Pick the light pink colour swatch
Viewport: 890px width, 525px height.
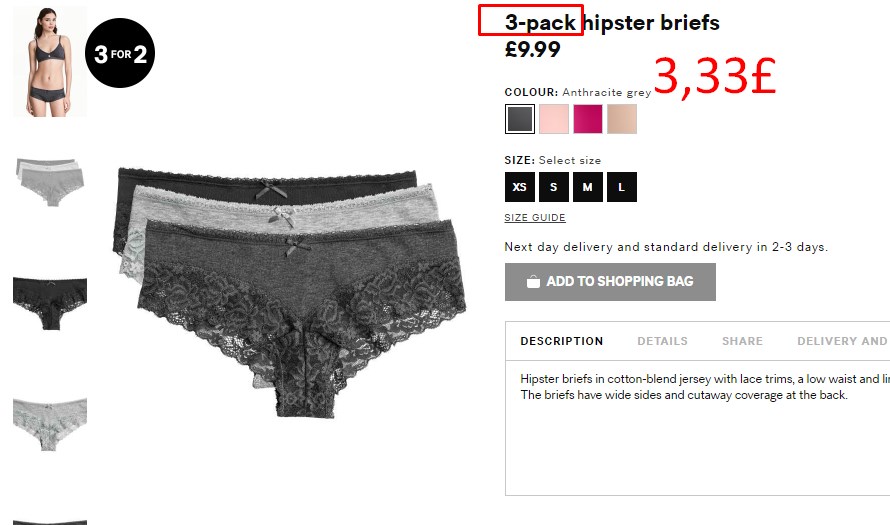click(553, 119)
